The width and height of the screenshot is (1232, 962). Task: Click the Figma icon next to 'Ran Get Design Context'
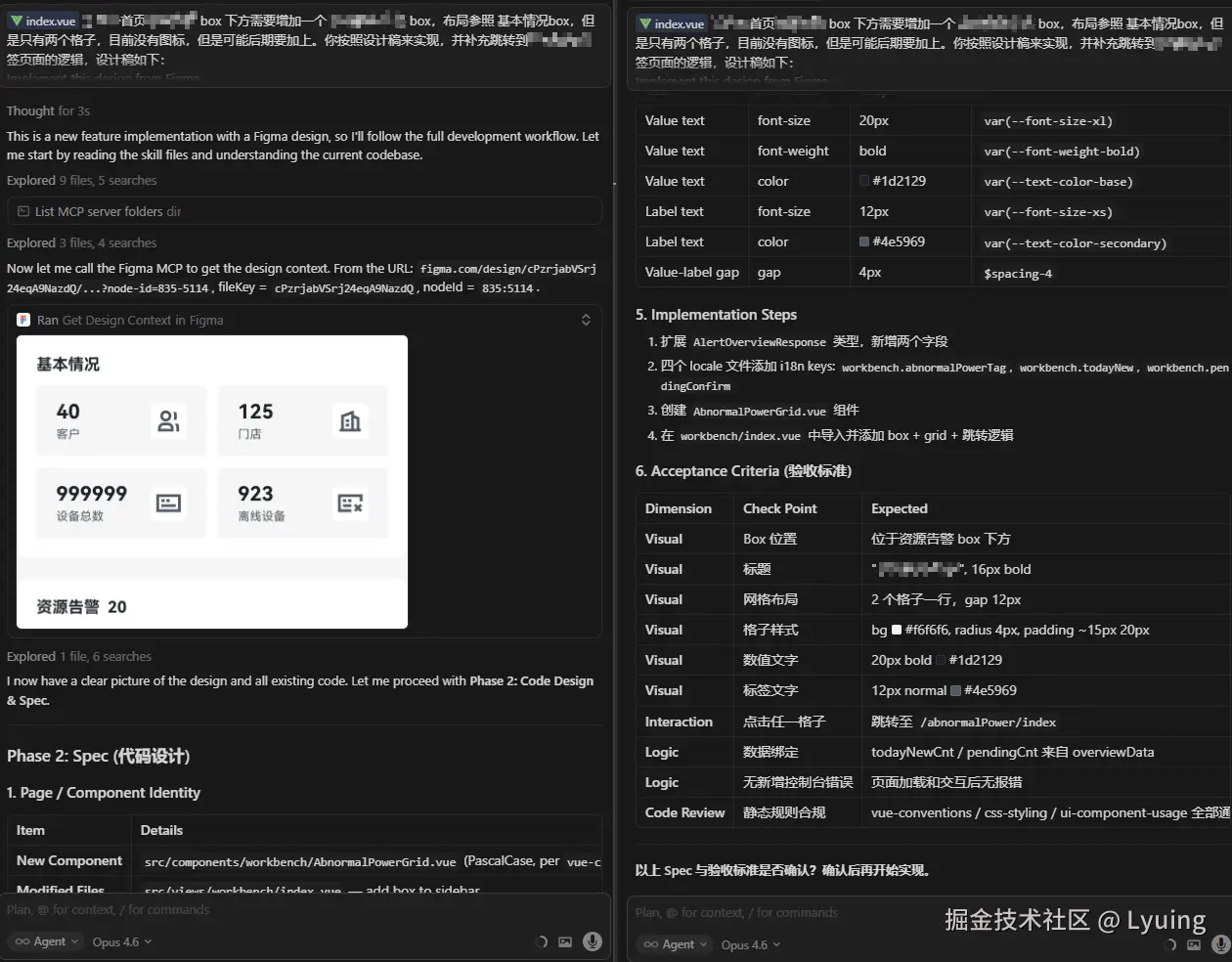point(23,320)
